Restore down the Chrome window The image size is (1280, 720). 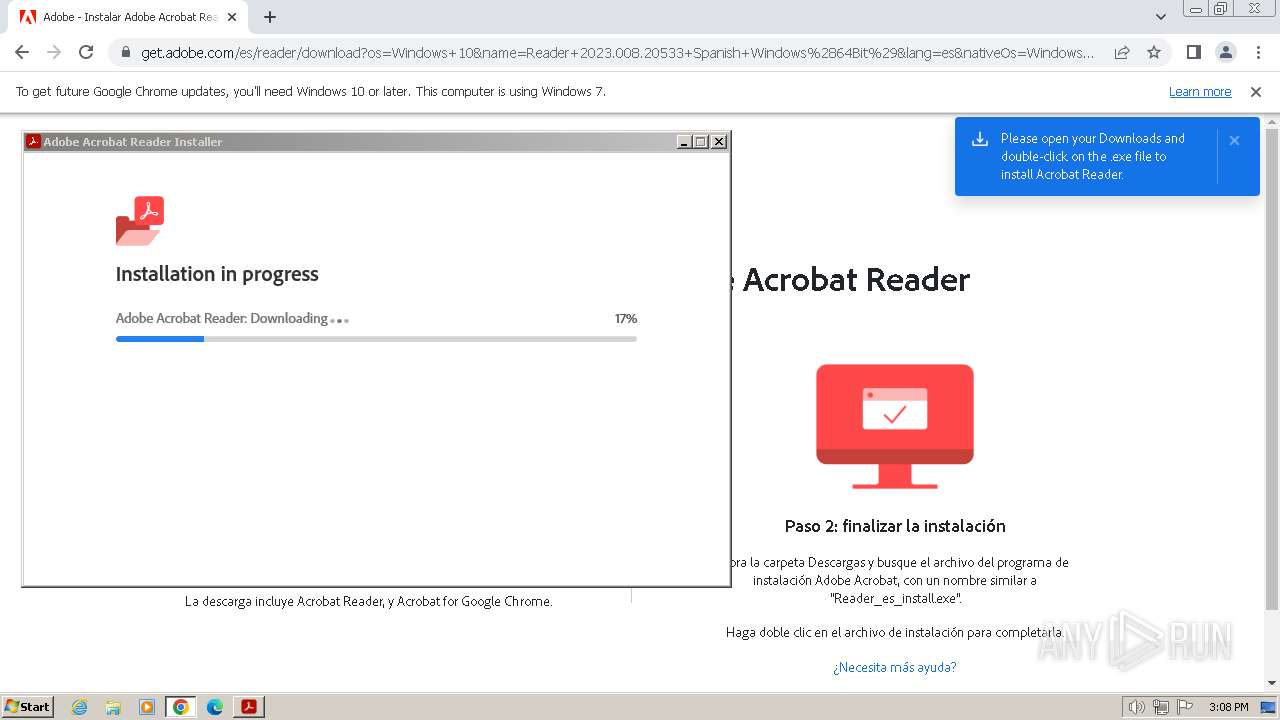(x=1221, y=8)
